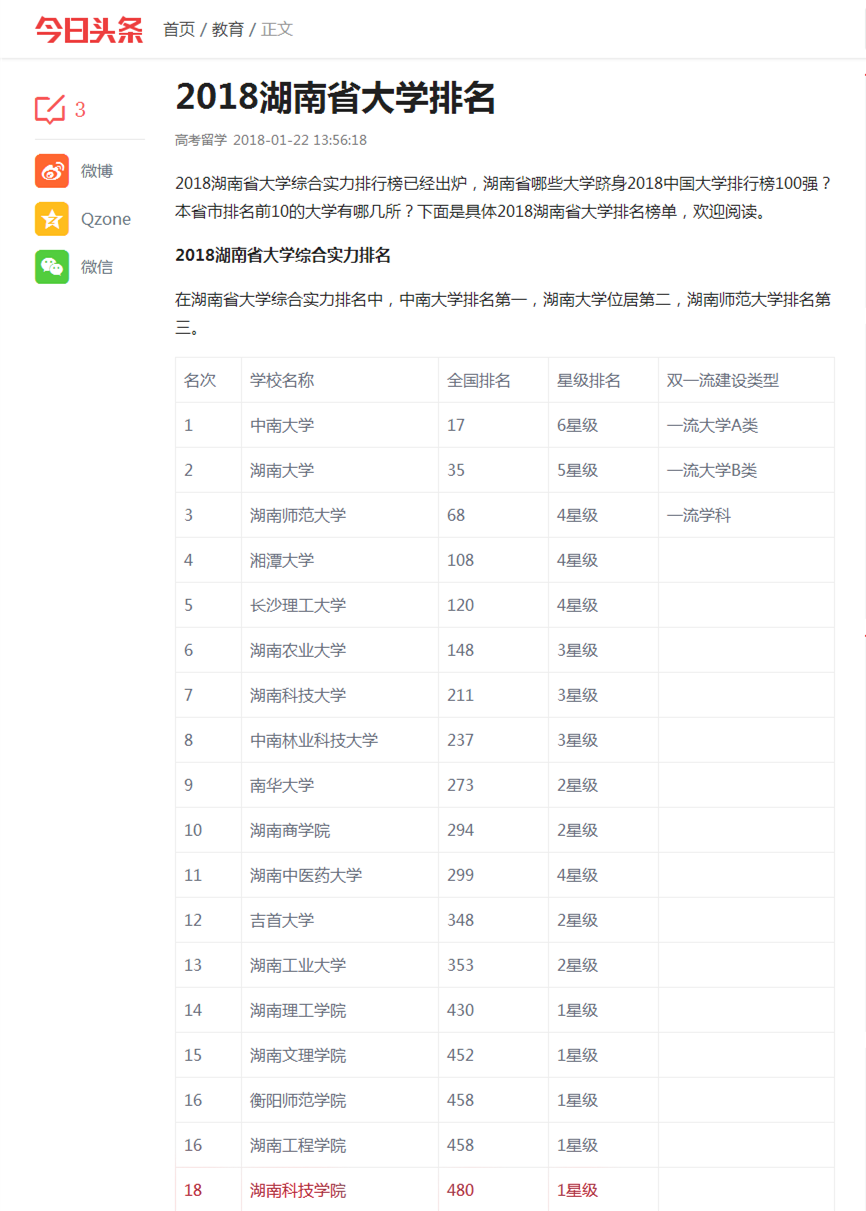Select 湖南大学 table cell

tap(282, 470)
